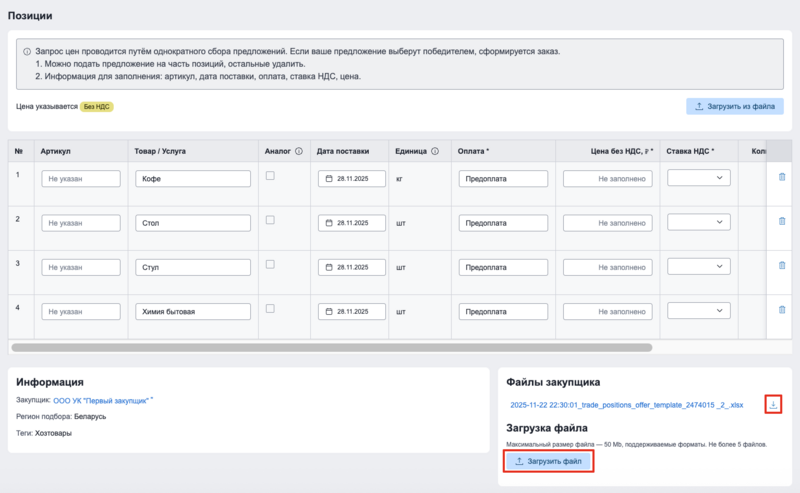The image size is (800, 493).
Task: Click info icon next to Аналог header
Action: pyautogui.click(x=299, y=151)
